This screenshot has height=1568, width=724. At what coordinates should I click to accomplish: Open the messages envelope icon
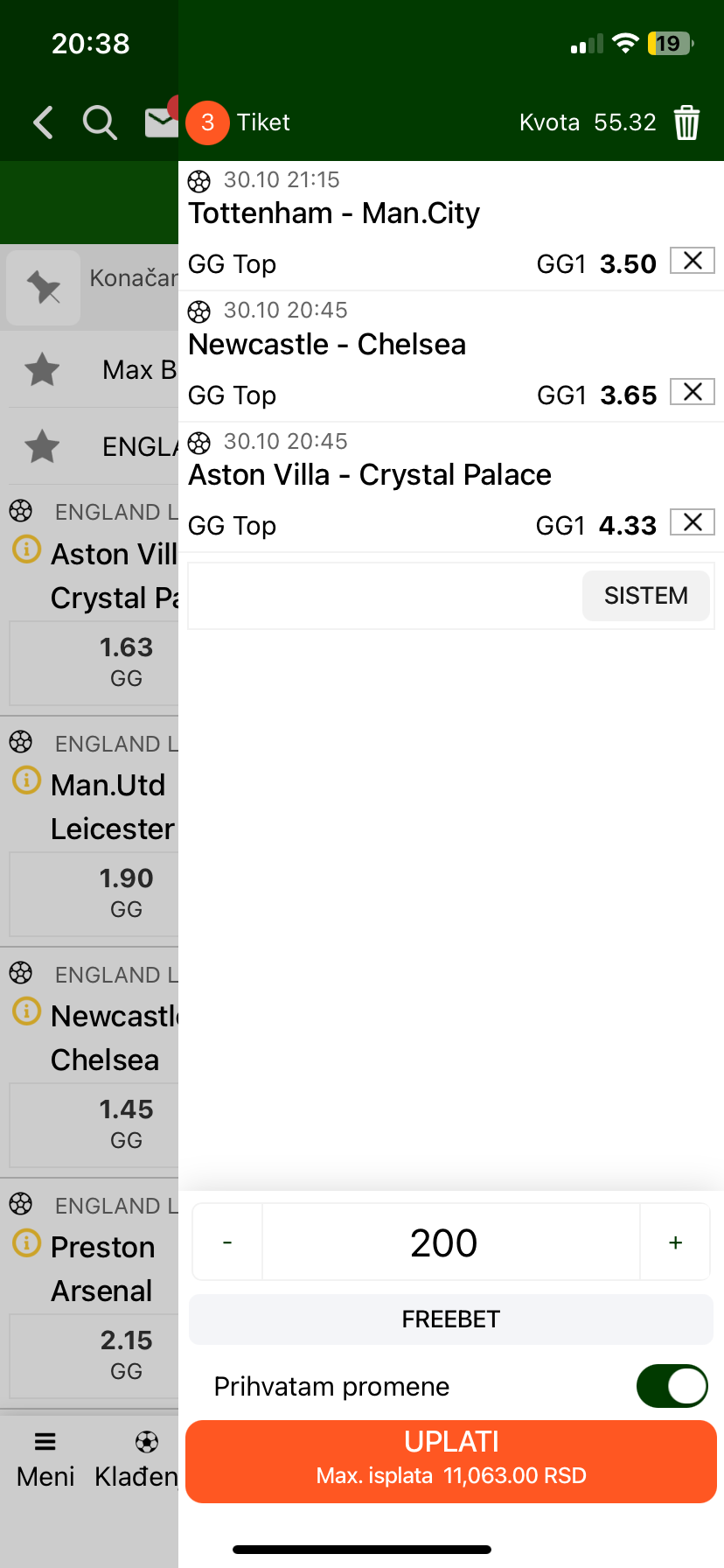[x=161, y=122]
